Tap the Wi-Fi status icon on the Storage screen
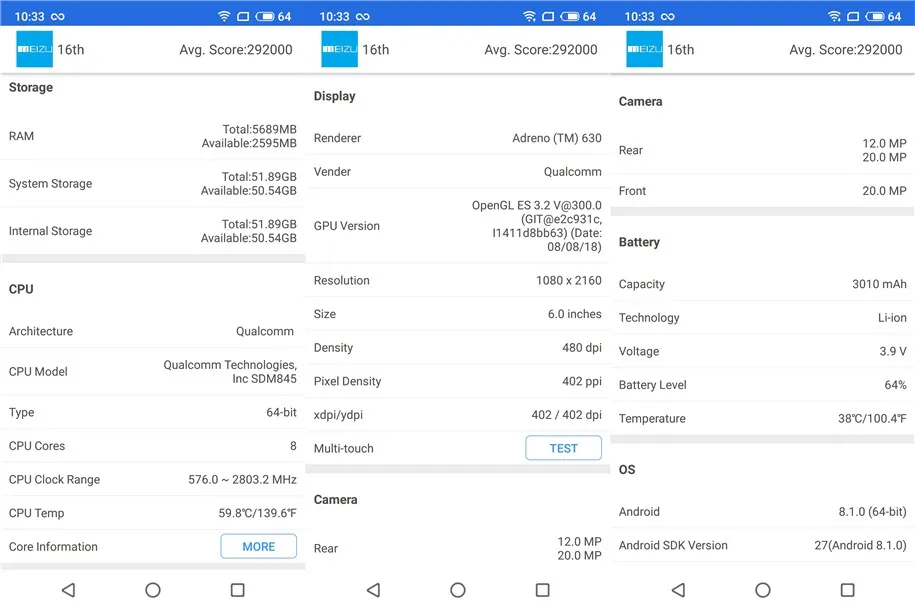Image resolution: width=915 pixels, height=610 pixels. (x=224, y=16)
